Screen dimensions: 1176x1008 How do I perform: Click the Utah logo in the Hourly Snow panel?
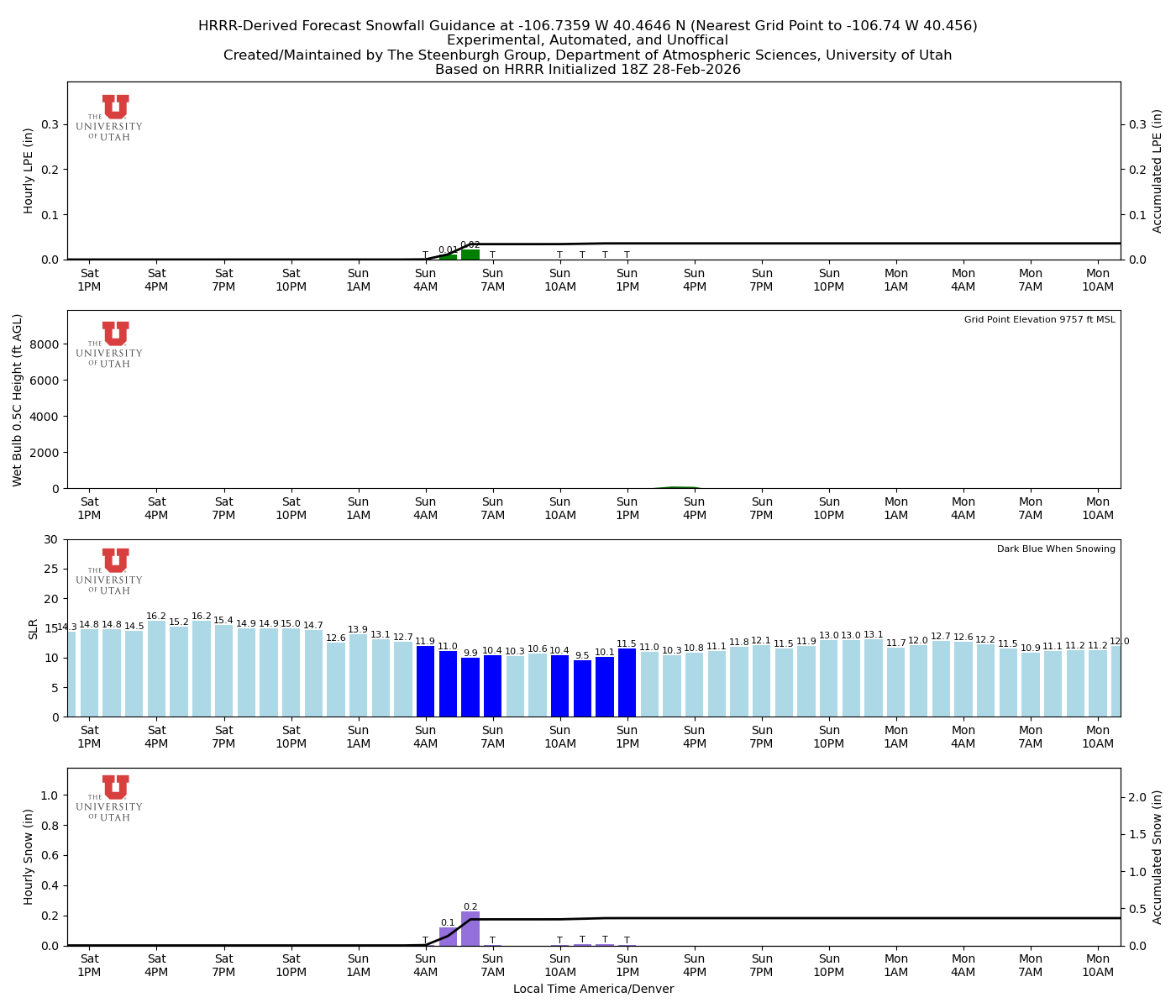click(x=113, y=798)
